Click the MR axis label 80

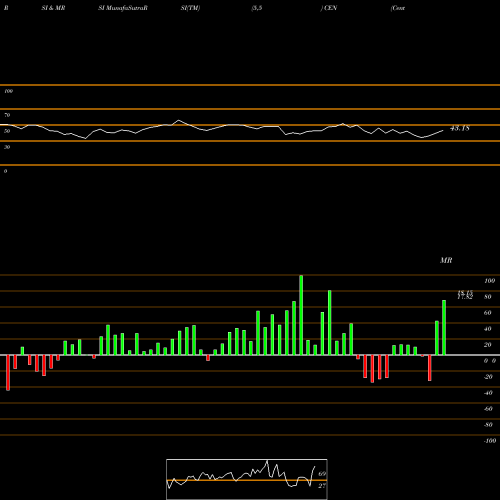(488, 297)
